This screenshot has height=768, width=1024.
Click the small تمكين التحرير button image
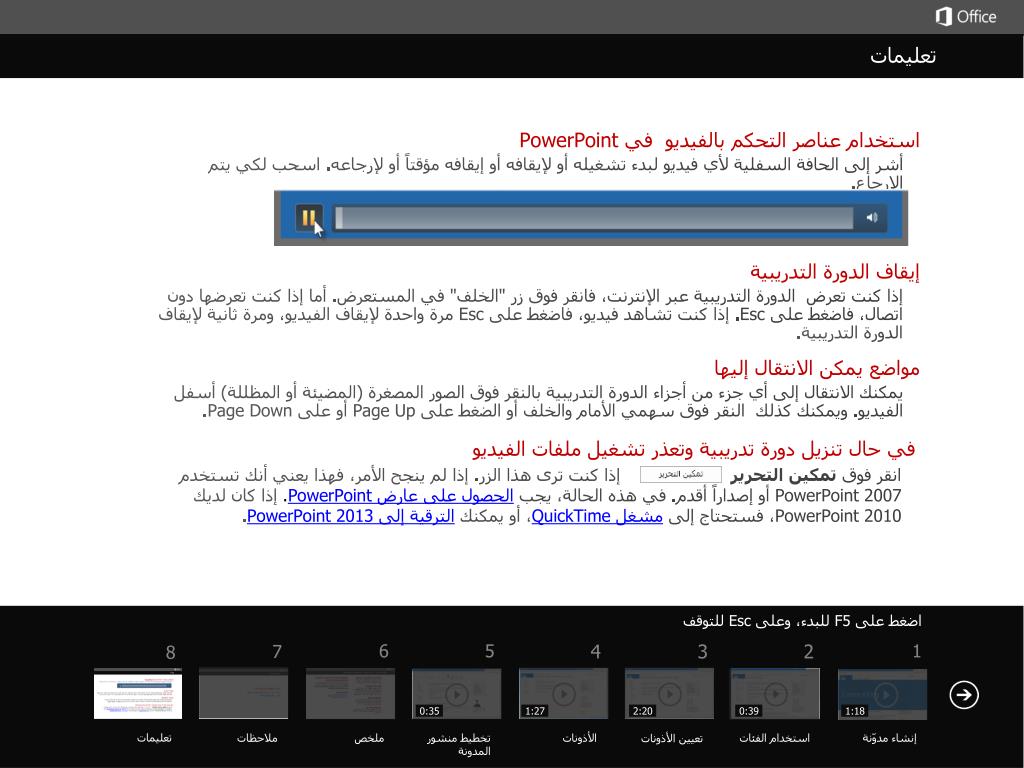click(680, 475)
